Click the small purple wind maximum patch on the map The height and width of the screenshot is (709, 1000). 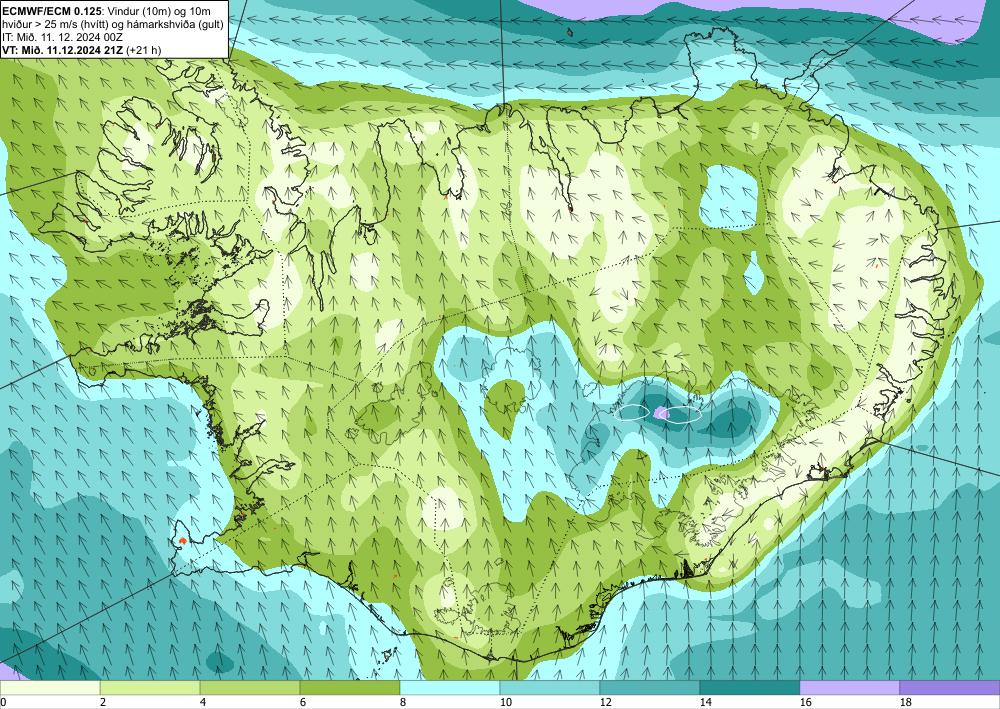pyautogui.click(x=661, y=413)
